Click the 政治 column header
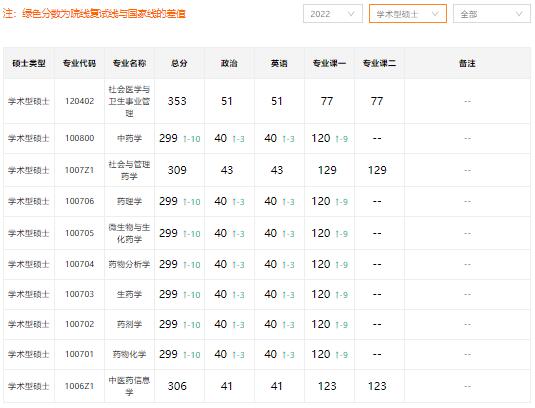 (x=229, y=63)
